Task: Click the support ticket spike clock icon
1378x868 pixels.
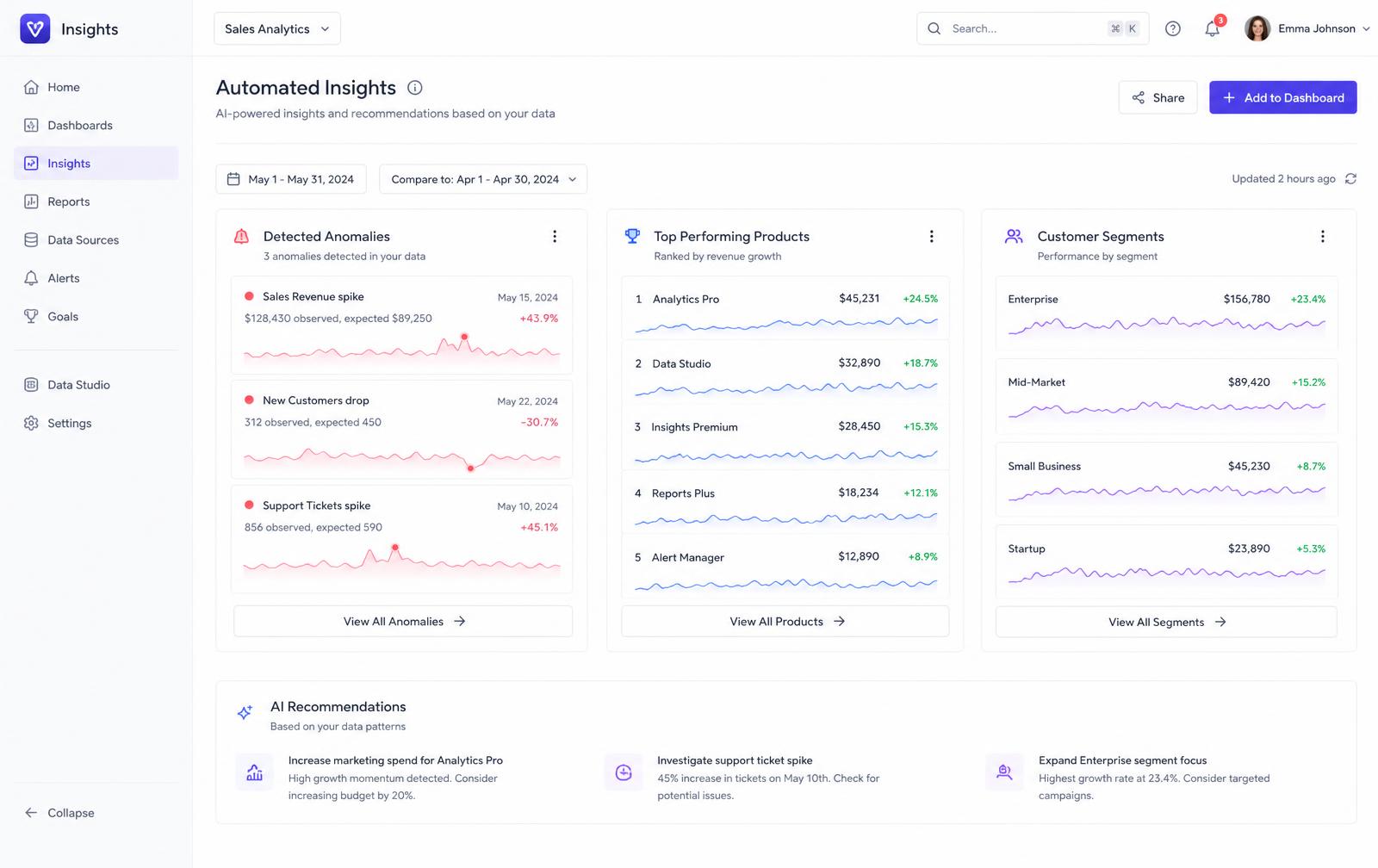Action: pyautogui.click(x=624, y=772)
